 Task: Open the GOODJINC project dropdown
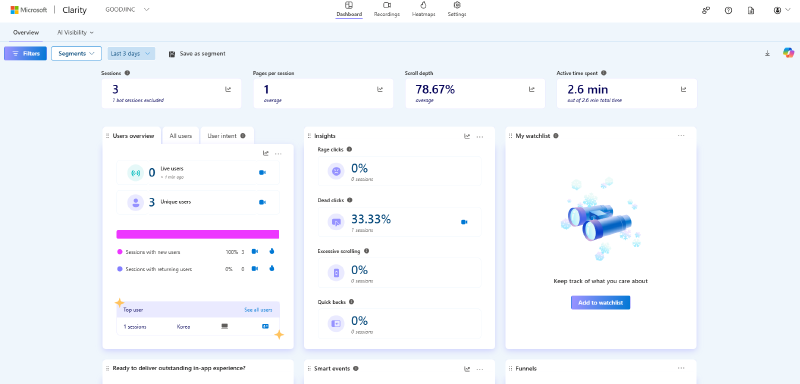click(127, 9)
